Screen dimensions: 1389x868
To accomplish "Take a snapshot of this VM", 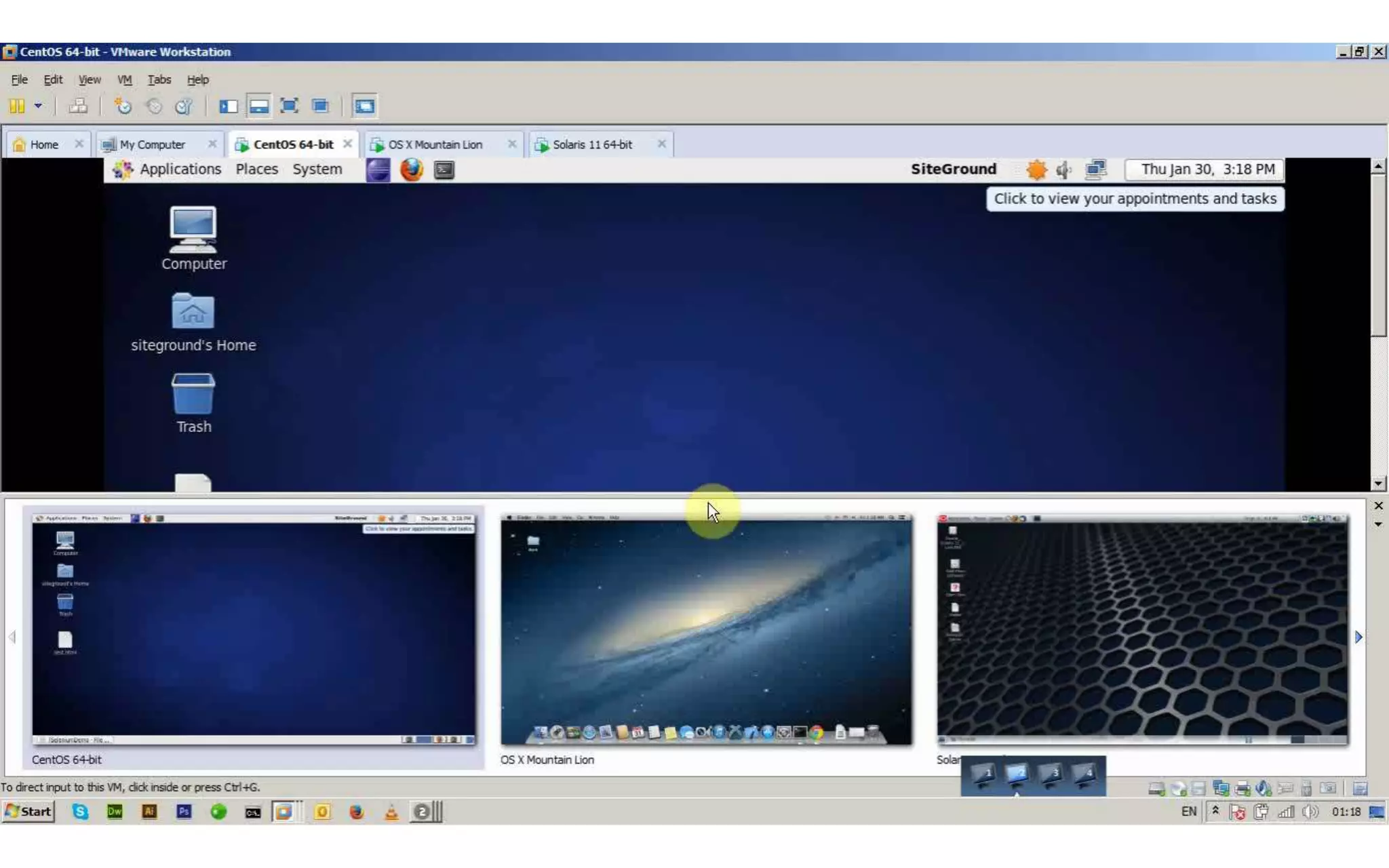I will pyautogui.click(x=123, y=106).
